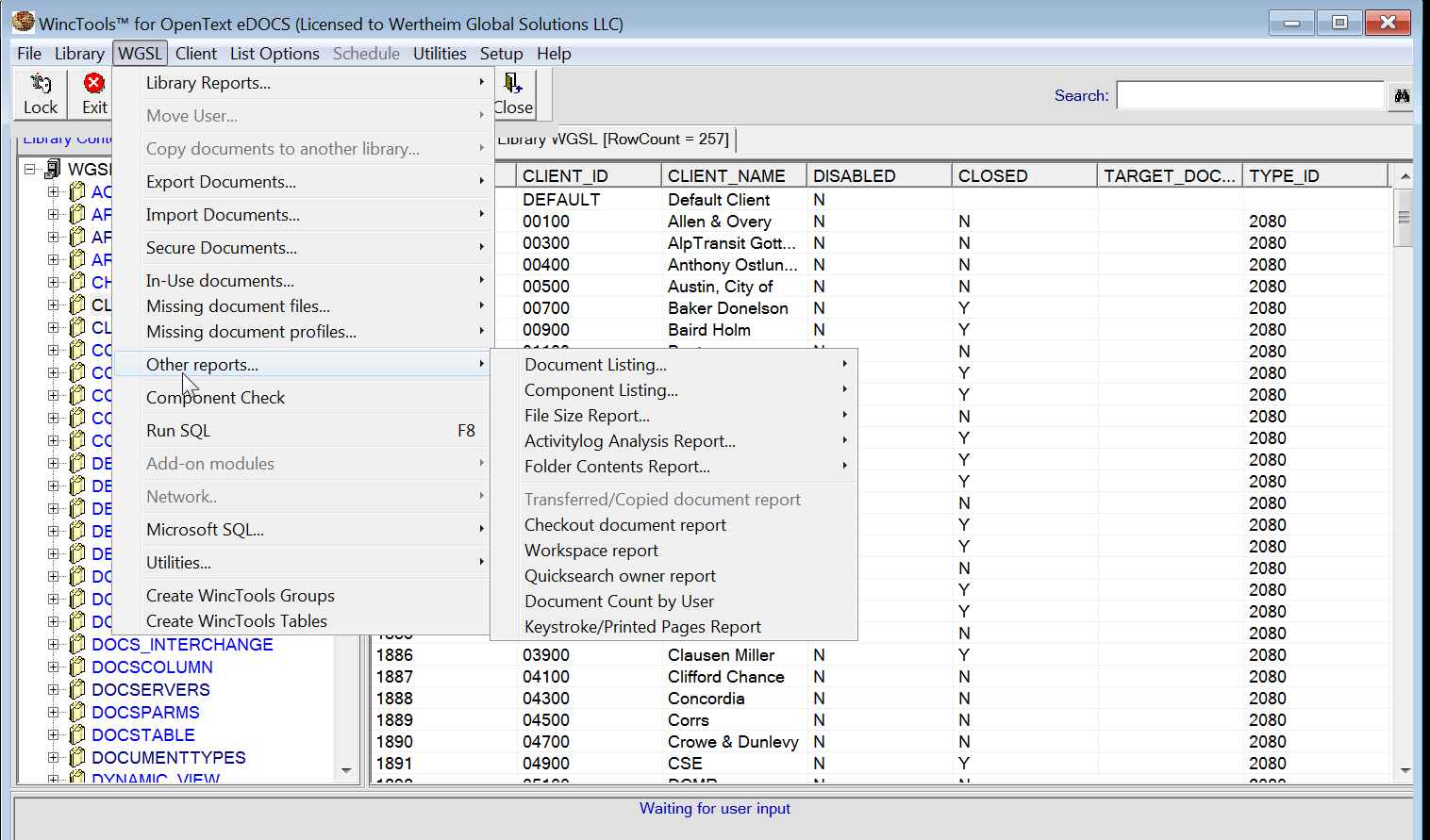Expand the DOCSCOLUMN tree node
This screenshot has height=840, width=1430.
tap(53, 667)
